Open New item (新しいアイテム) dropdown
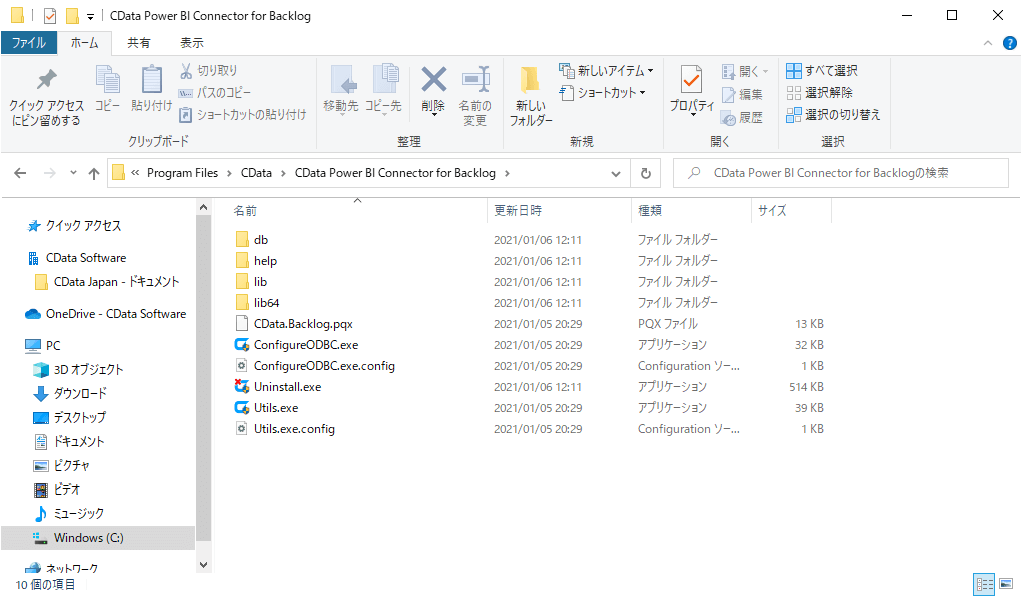Screen dimensions: 1022x597 tap(607, 70)
